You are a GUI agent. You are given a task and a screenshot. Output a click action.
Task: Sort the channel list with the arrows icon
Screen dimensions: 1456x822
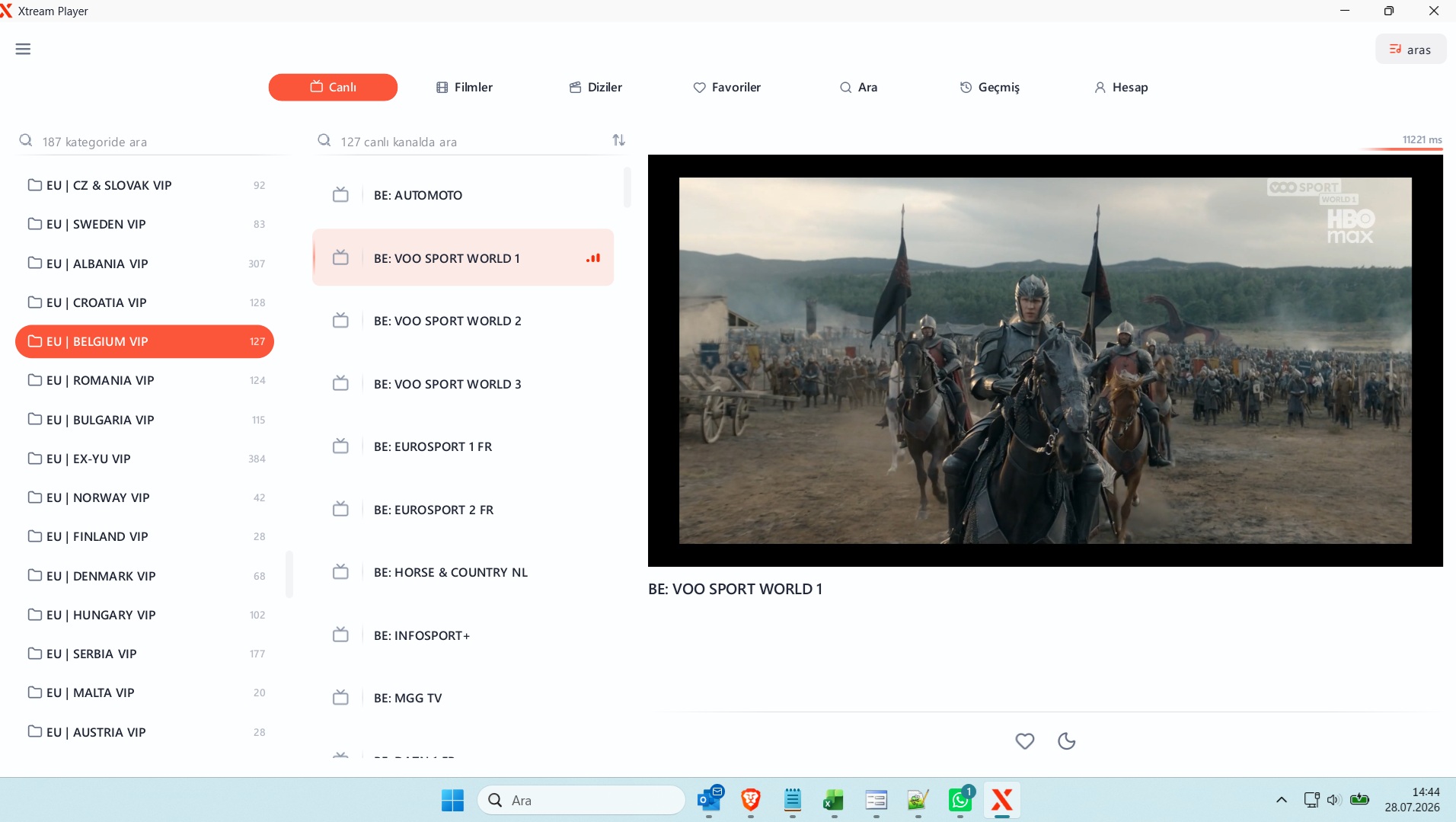(618, 140)
